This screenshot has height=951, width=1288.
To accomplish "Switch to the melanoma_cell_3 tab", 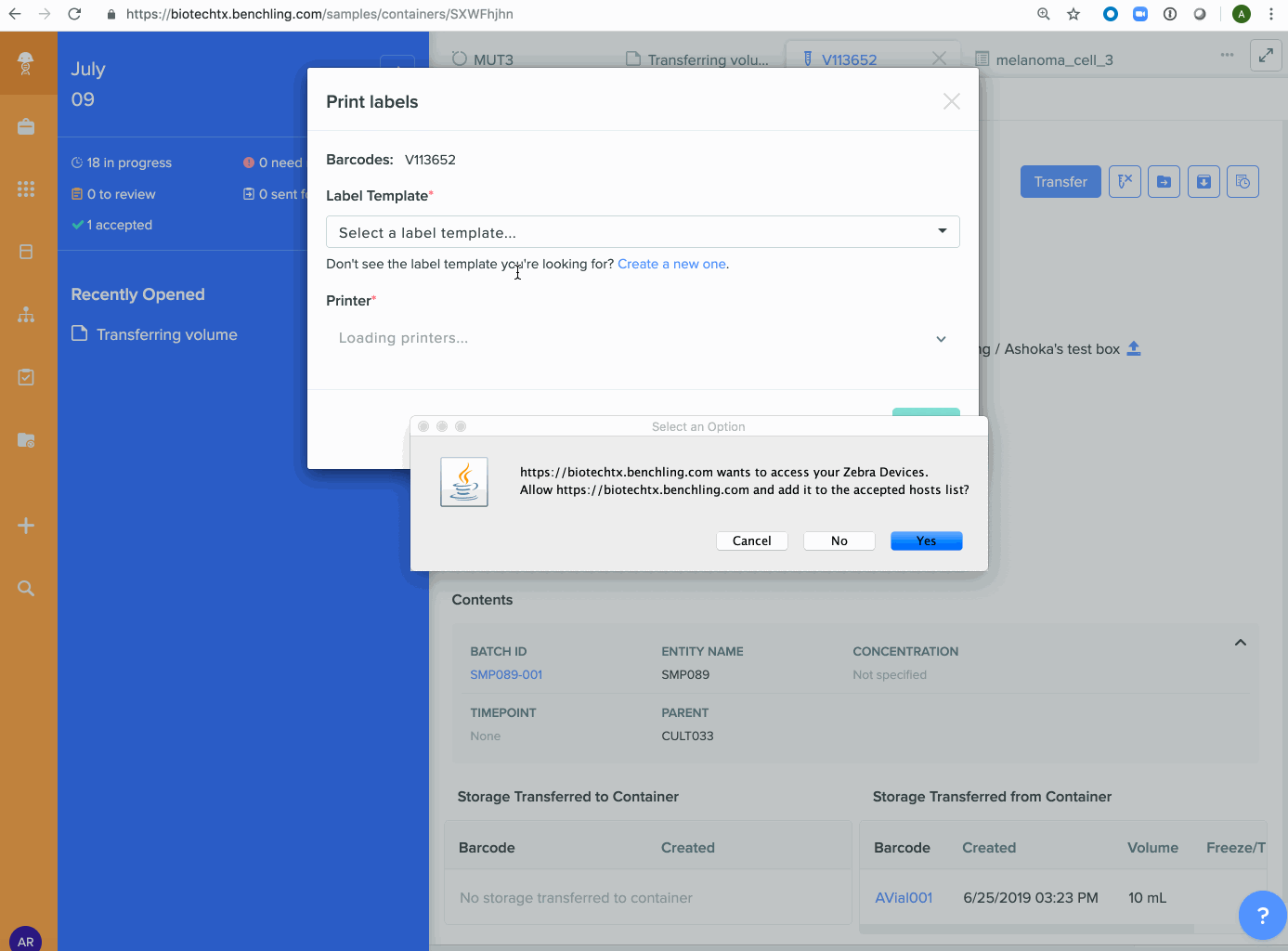I will pos(1053,59).
